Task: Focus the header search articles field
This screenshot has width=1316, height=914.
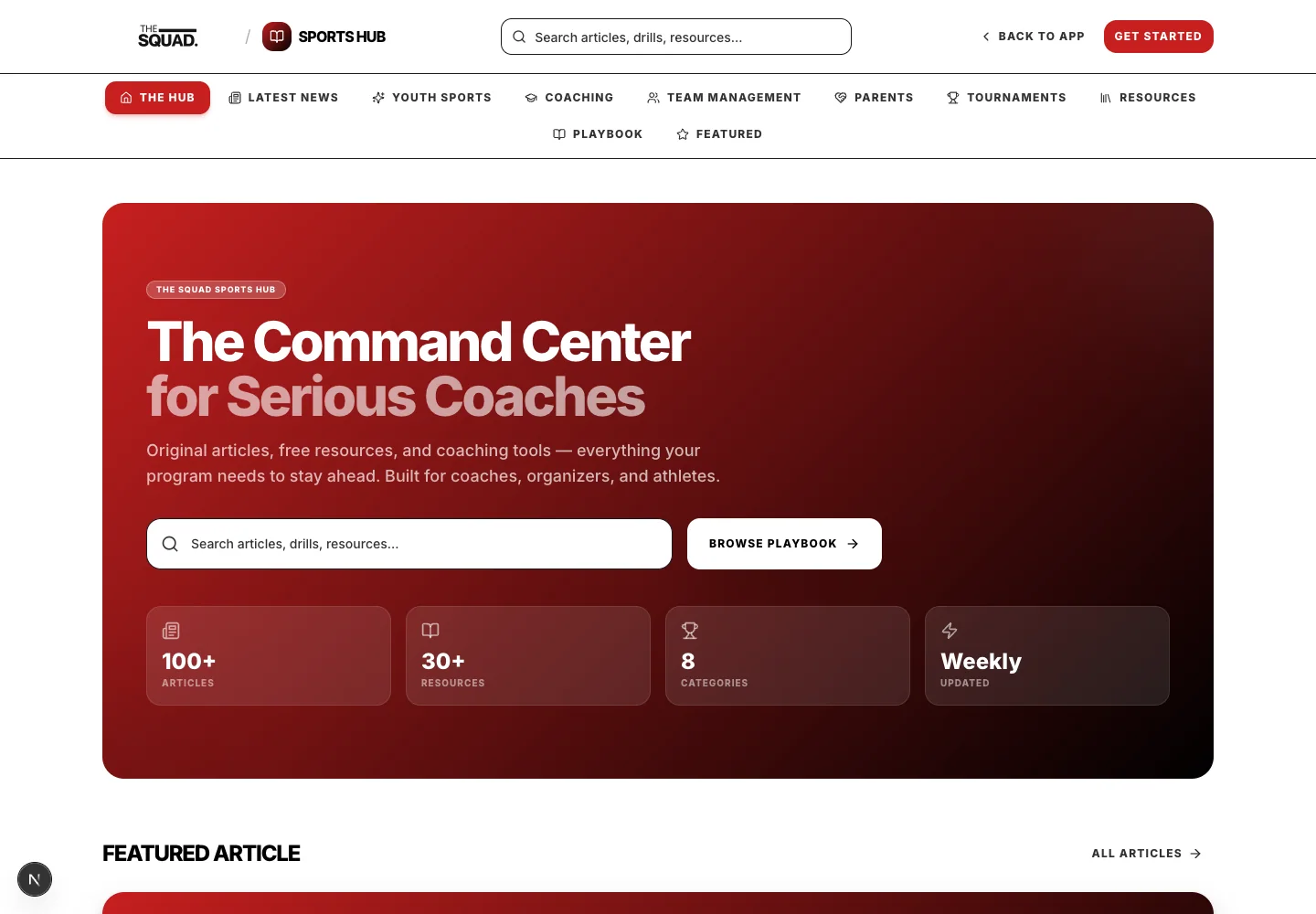Action: [676, 37]
